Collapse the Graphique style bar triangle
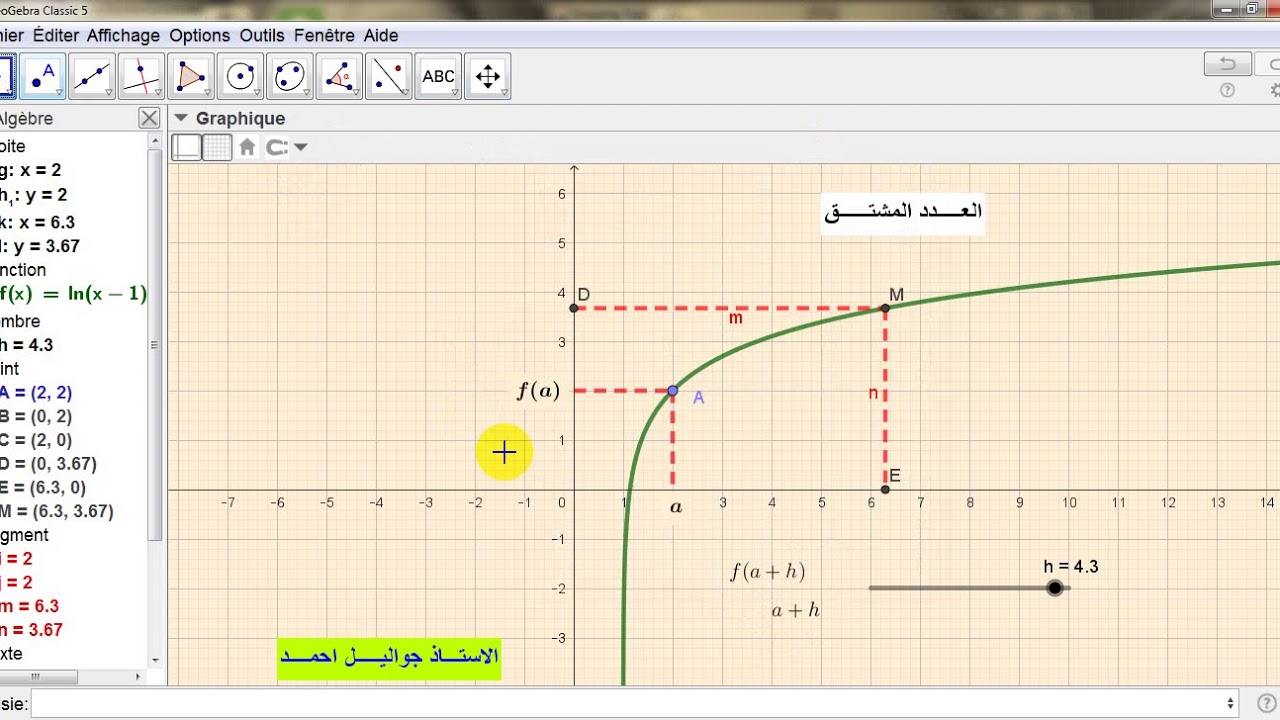1280x720 pixels. coord(181,118)
